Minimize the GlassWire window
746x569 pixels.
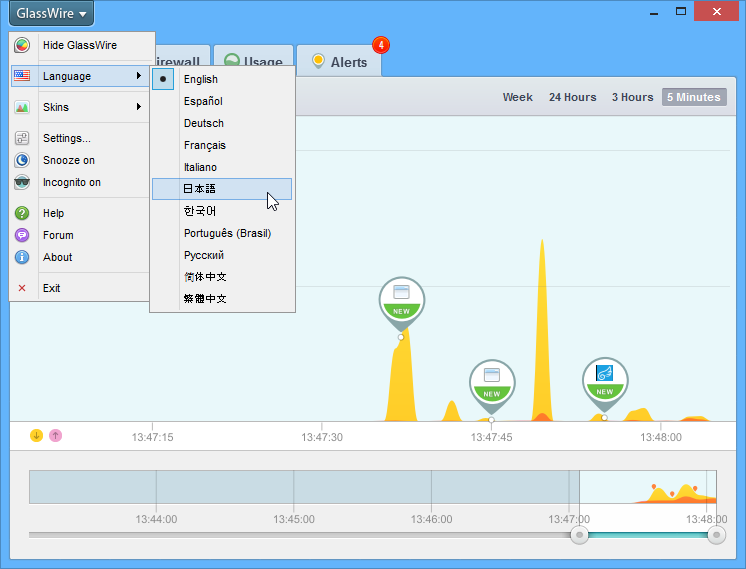654,12
